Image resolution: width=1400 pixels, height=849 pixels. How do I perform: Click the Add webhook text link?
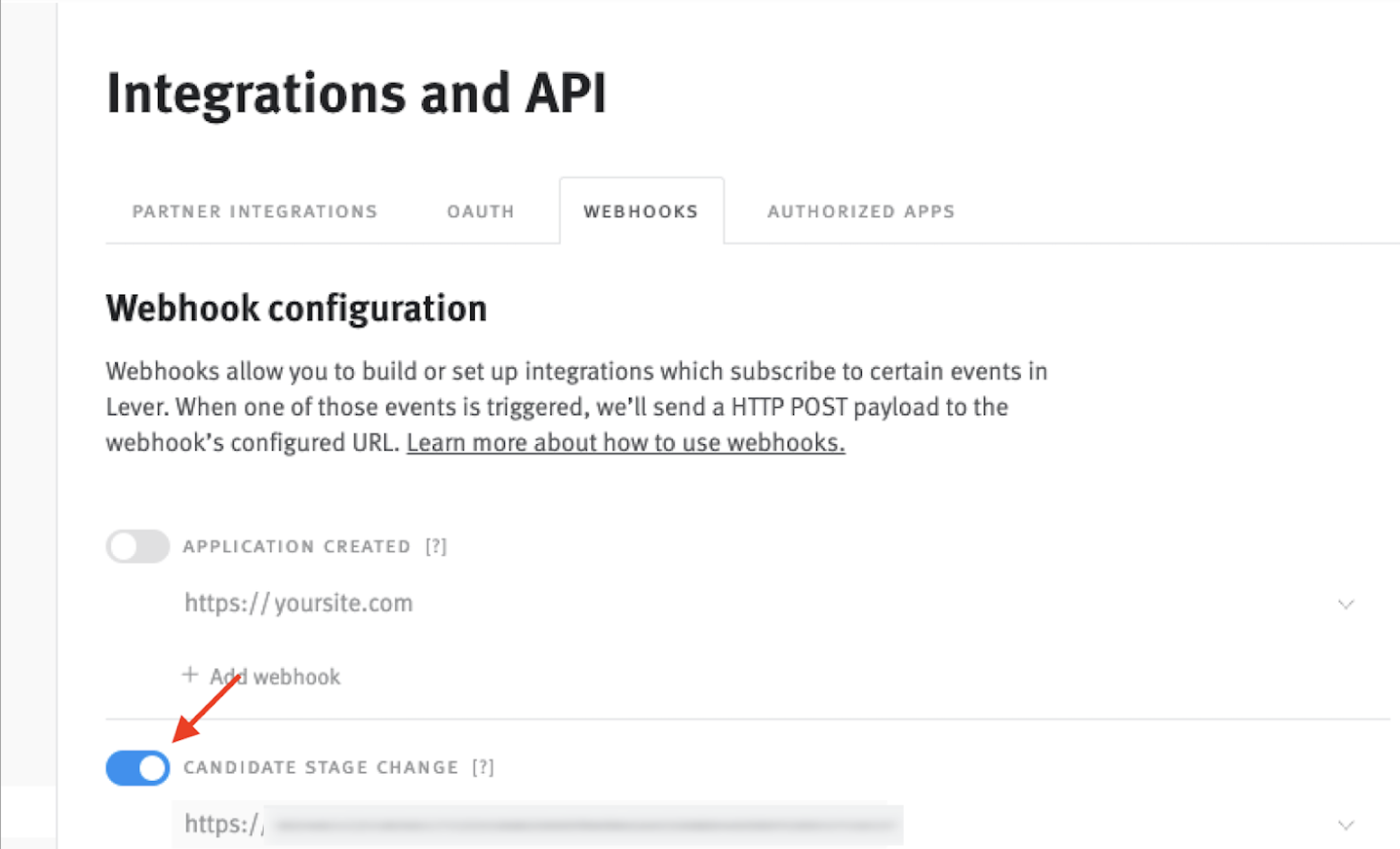point(274,677)
